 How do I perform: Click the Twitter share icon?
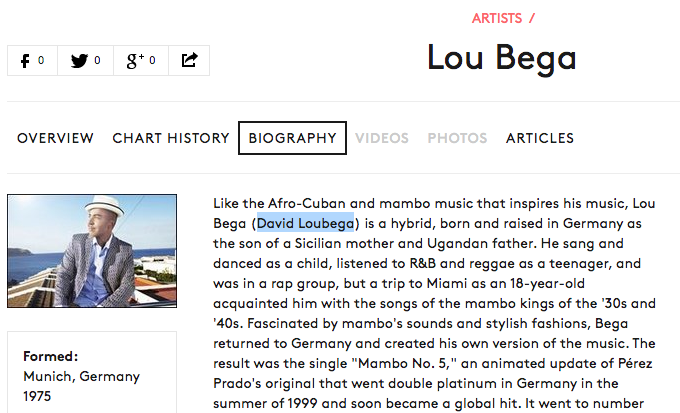[x=86, y=61]
